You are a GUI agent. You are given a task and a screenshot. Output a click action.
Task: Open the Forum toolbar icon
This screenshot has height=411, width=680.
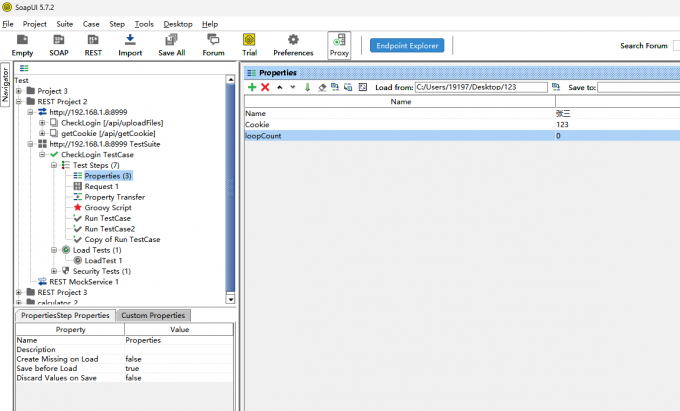[213, 45]
